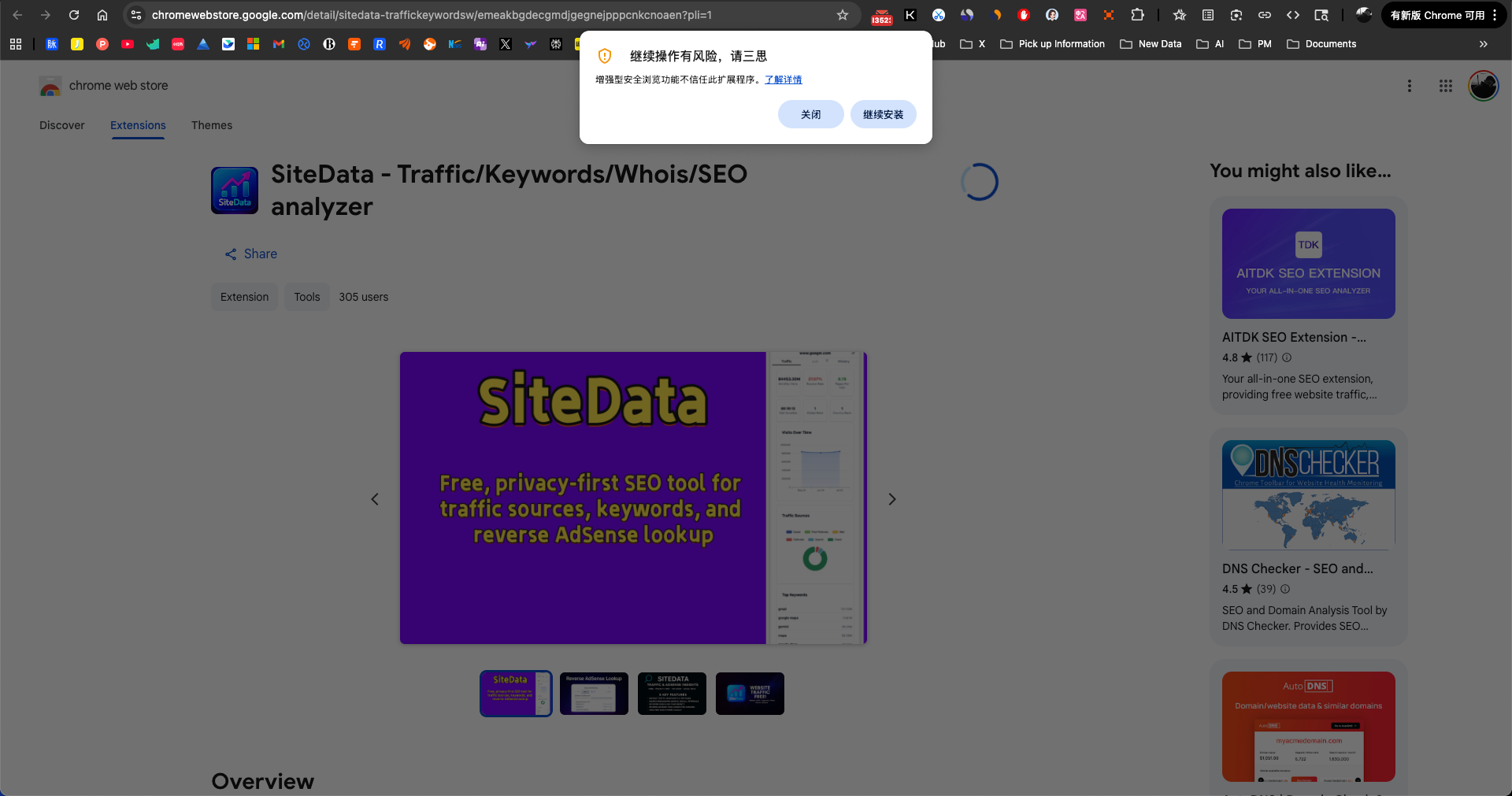This screenshot has height=796, width=1512.
Task: Click the 关闭 button in dialog
Action: coord(811,114)
